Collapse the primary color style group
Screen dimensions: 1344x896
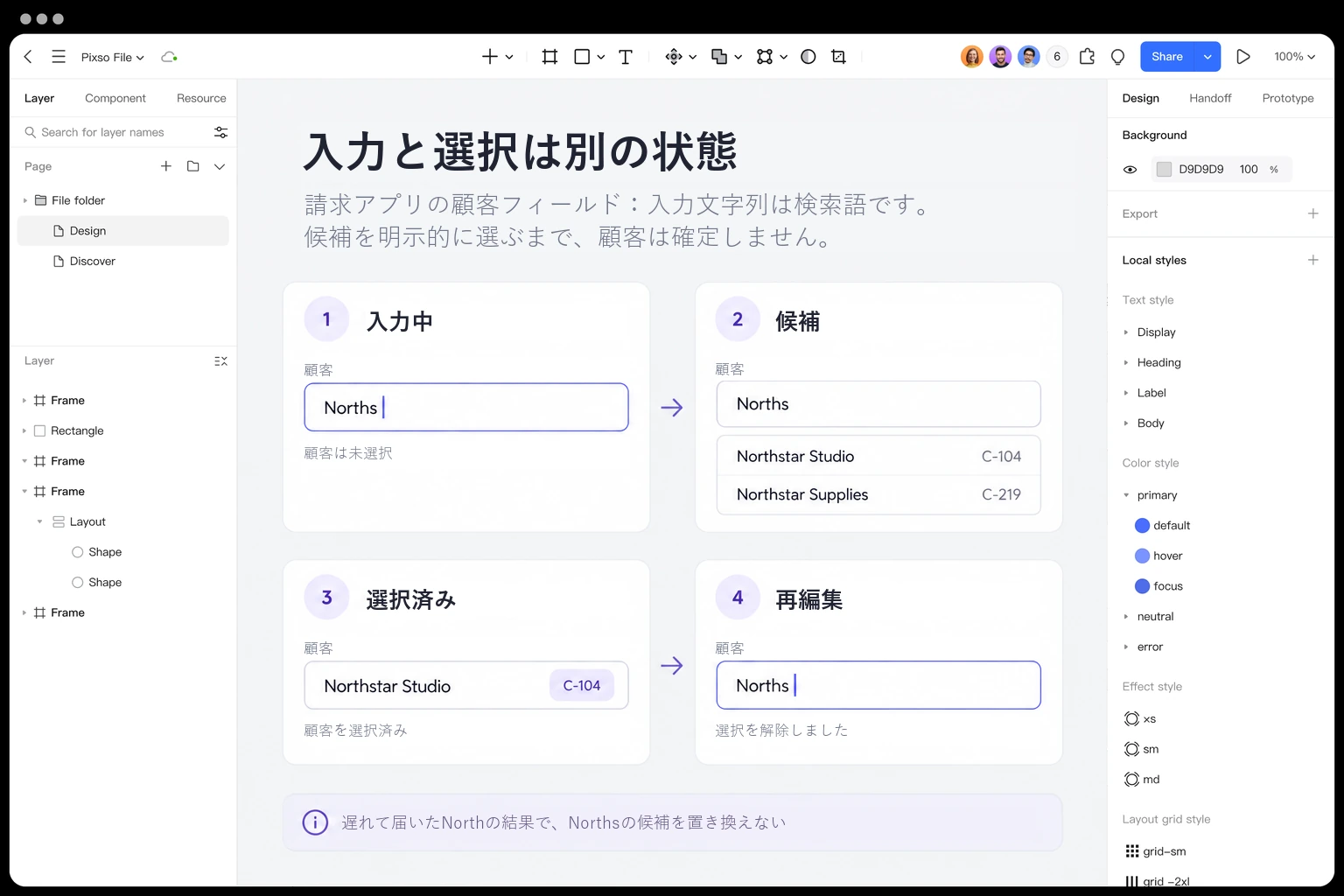tap(1126, 495)
